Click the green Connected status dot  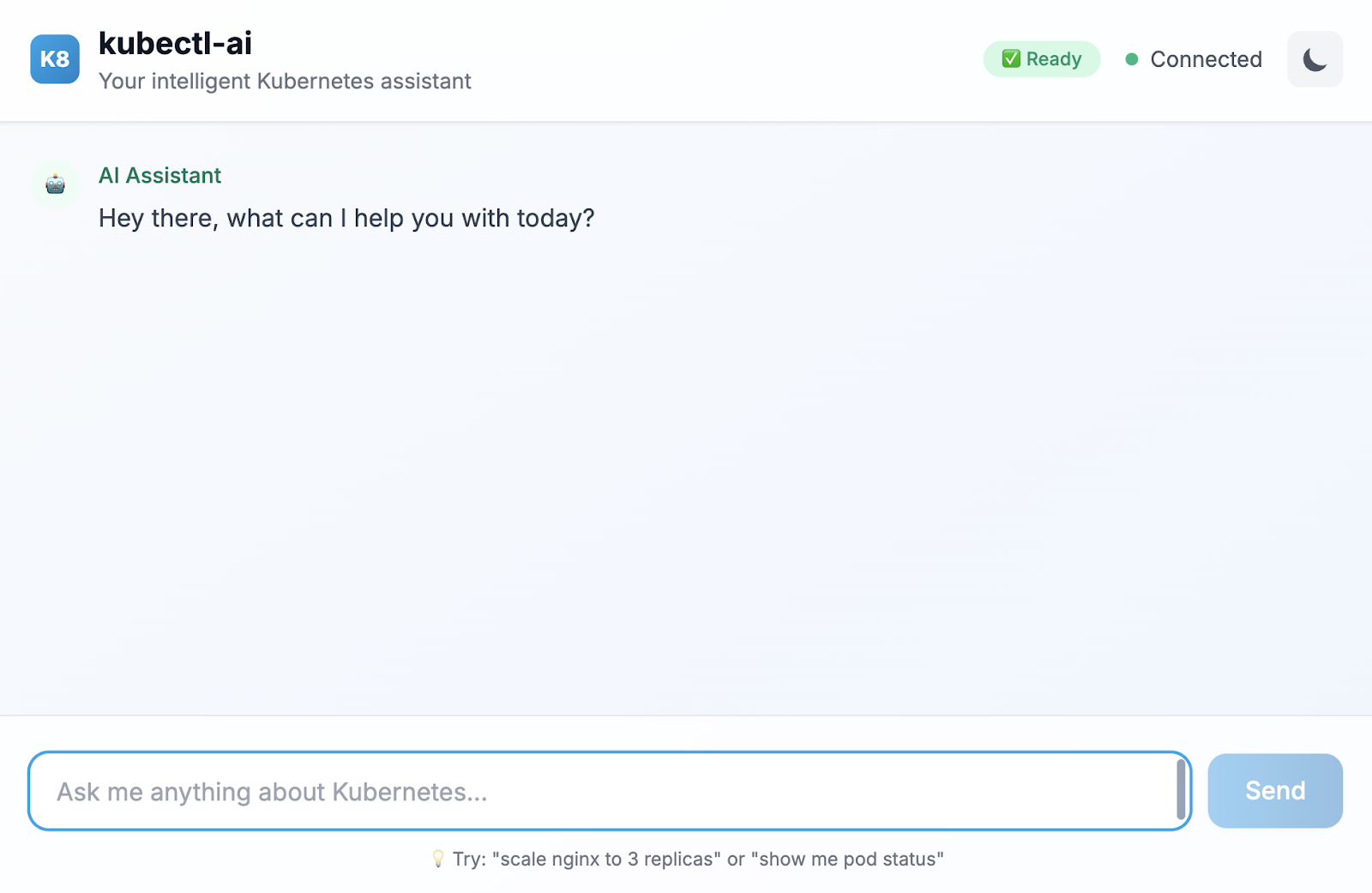click(x=1132, y=59)
